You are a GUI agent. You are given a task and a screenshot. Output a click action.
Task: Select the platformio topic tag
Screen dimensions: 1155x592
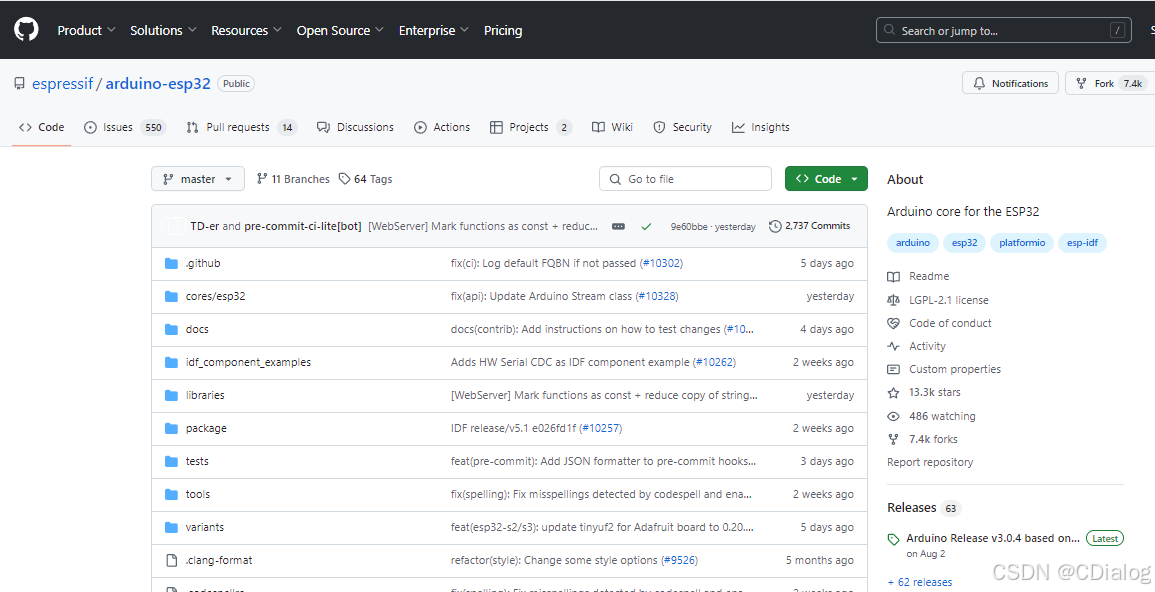pos(1022,242)
